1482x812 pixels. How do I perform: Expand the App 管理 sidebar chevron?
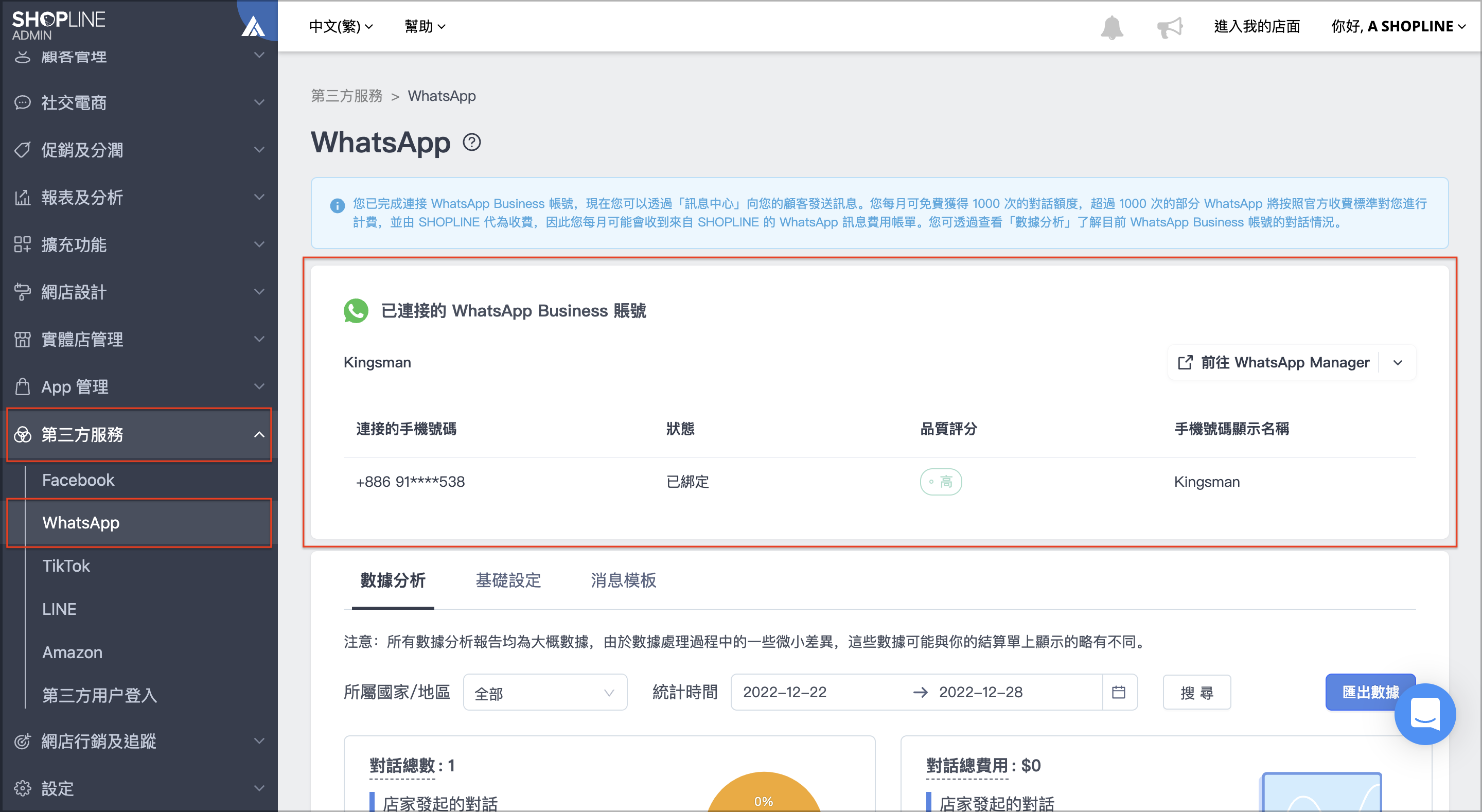[259, 386]
